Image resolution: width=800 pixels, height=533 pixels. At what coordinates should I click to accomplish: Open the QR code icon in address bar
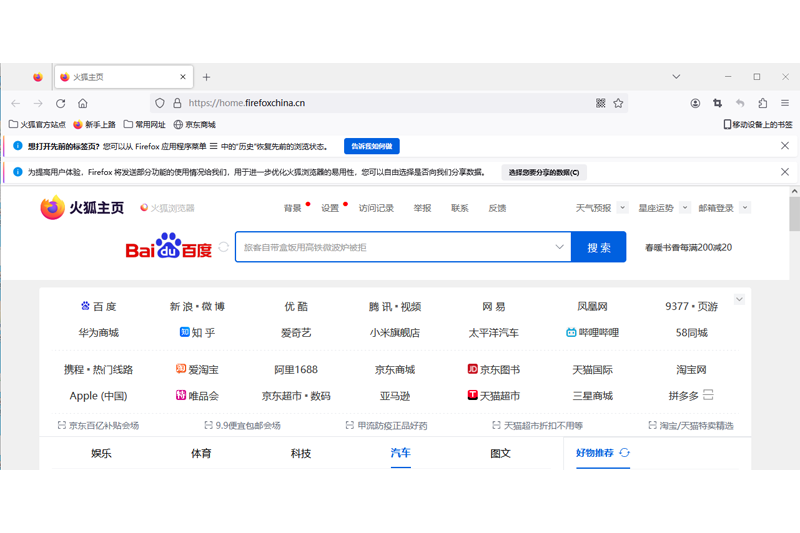click(601, 103)
